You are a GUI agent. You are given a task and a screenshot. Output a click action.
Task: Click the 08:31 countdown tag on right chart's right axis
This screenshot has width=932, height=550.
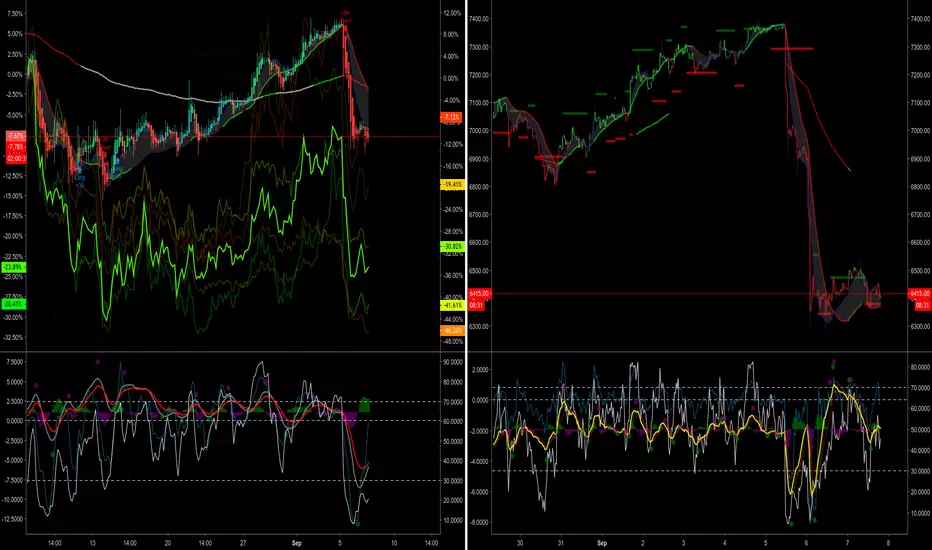922,305
